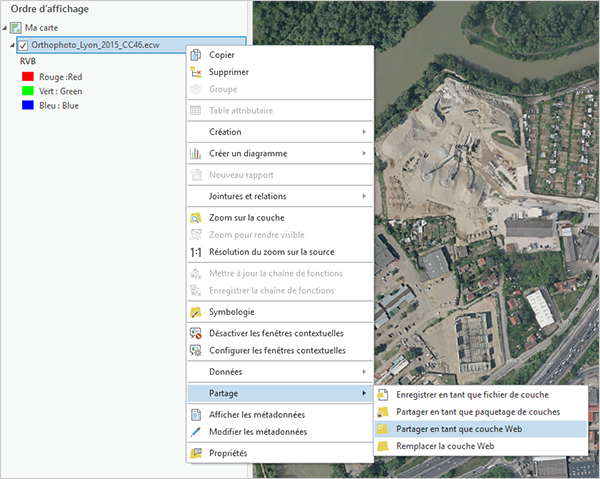Image resolution: width=600 pixels, height=479 pixels.
Task: Choose Remplacer la couche Web
Action: [x=481, y=446]
